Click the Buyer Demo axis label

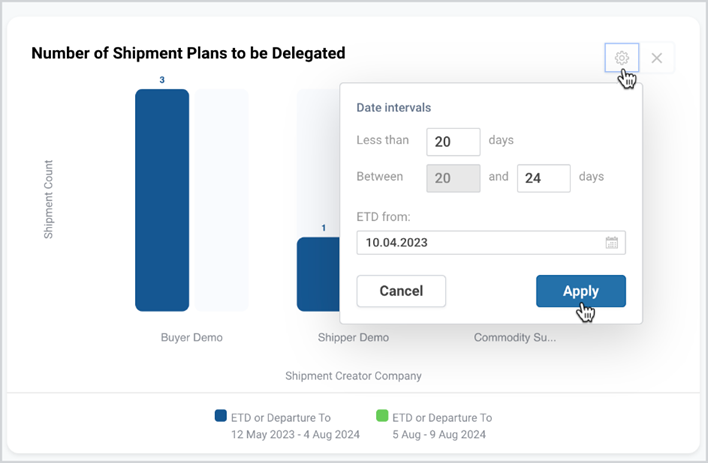(x=191, y=337)
